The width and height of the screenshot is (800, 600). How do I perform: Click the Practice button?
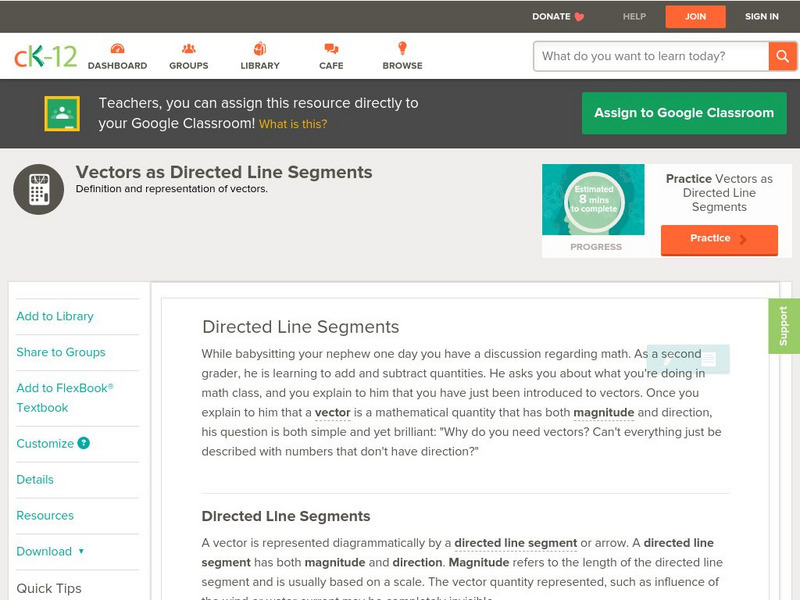716,238
